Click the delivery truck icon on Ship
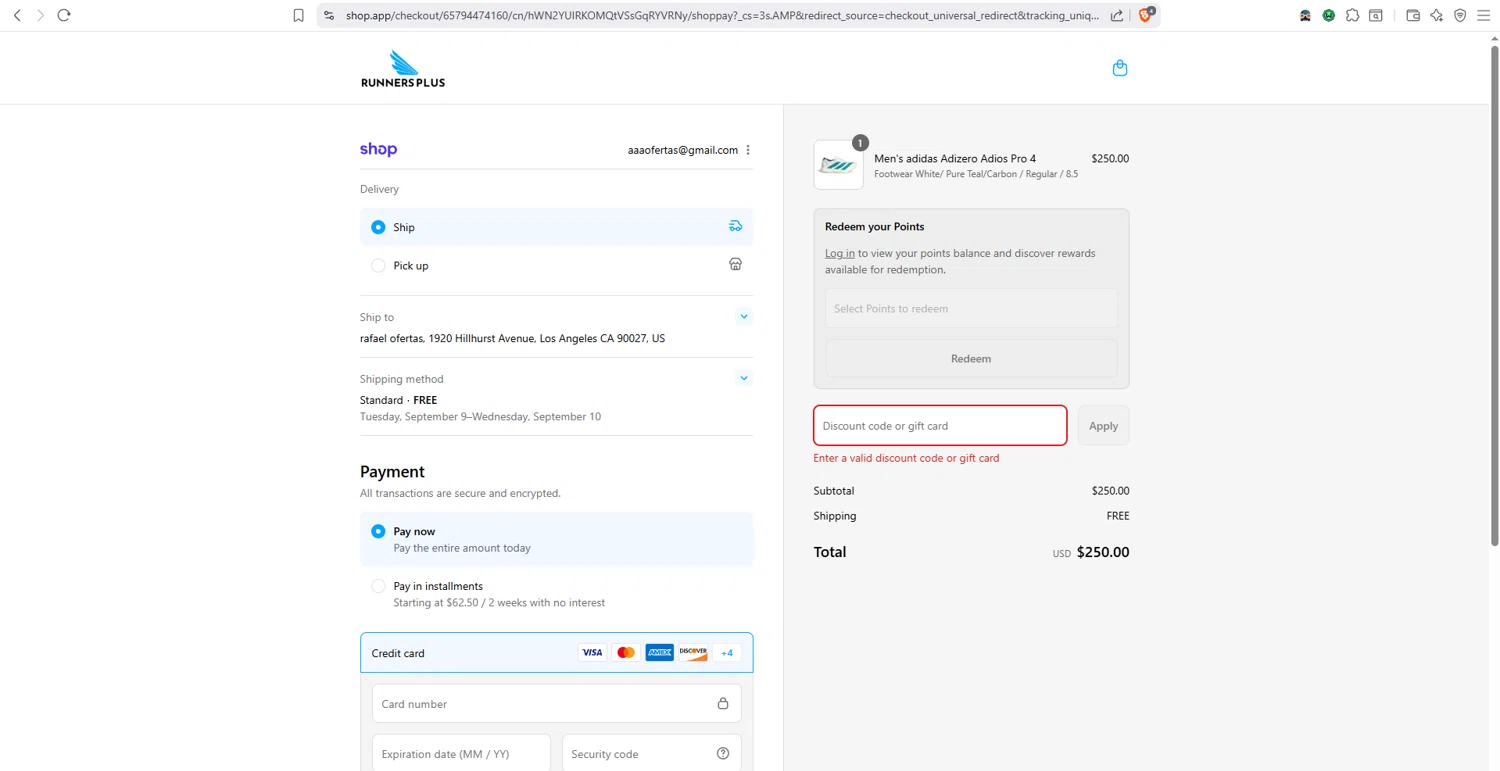 coord(735,226)
